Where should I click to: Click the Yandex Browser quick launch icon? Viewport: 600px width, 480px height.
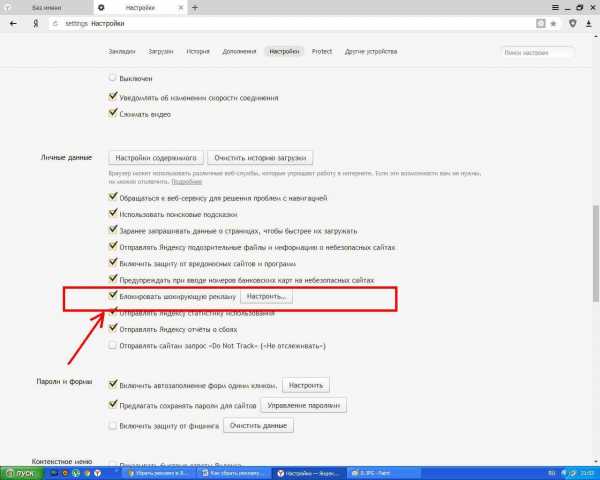click(98, 473)
